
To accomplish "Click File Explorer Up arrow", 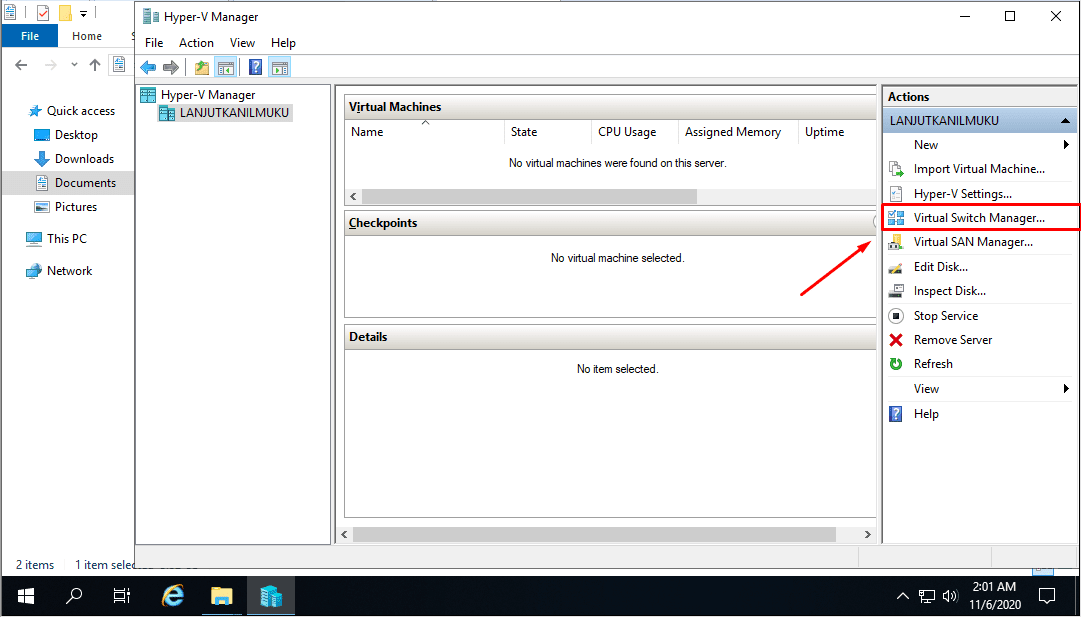I will pos(95,65).
